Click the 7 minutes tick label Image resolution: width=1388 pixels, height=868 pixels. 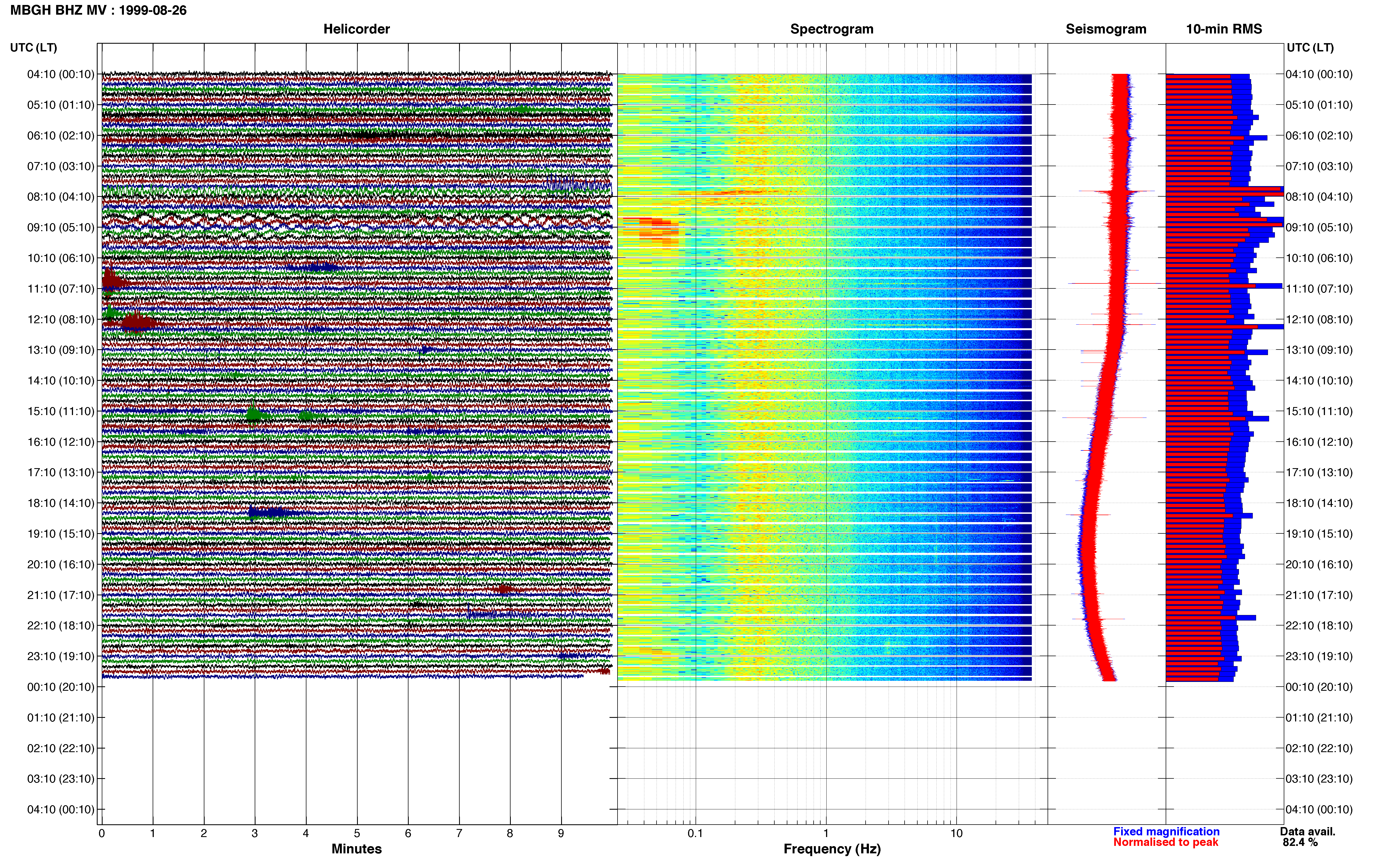(459, 833)
